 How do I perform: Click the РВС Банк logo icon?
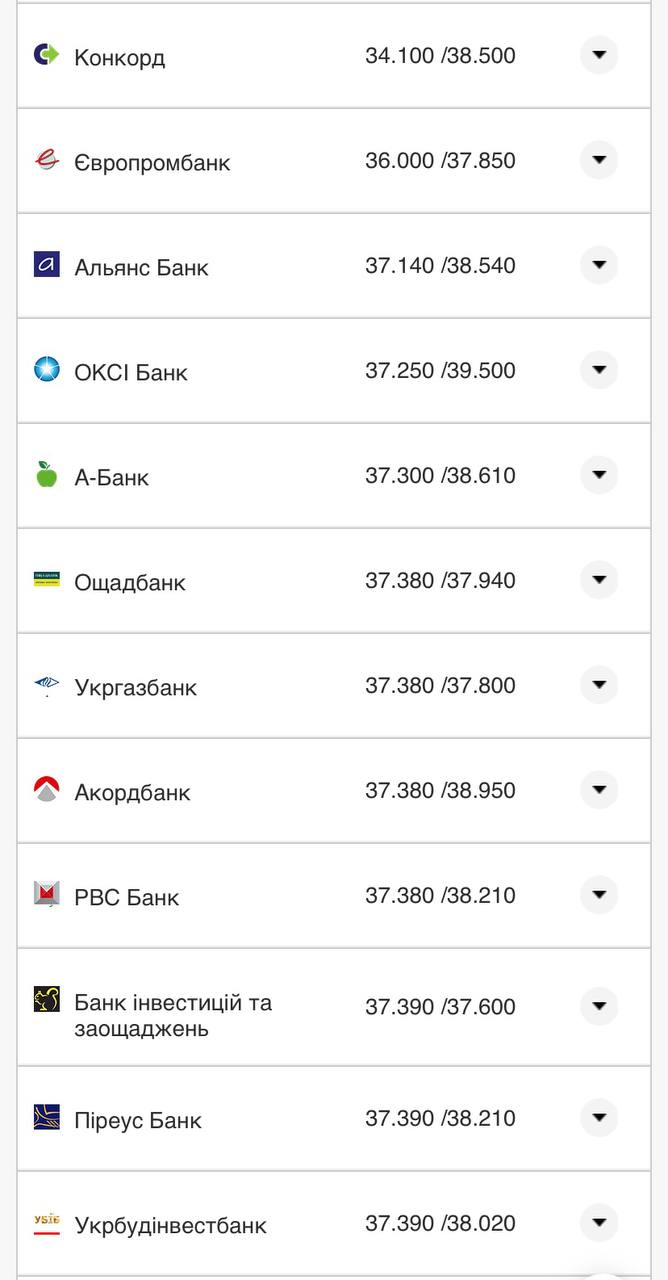click(46, 894)
